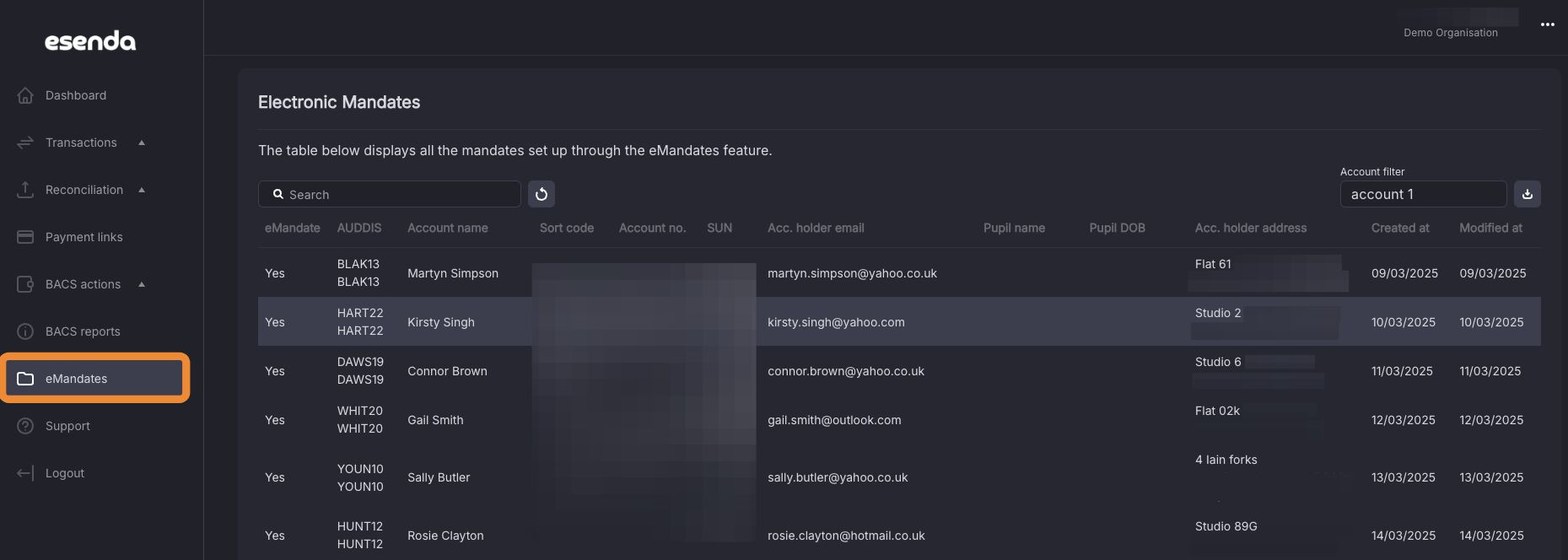The image size is (1568, 560).
Task: Click the BACS actions icon
Action: coord(25,284)
